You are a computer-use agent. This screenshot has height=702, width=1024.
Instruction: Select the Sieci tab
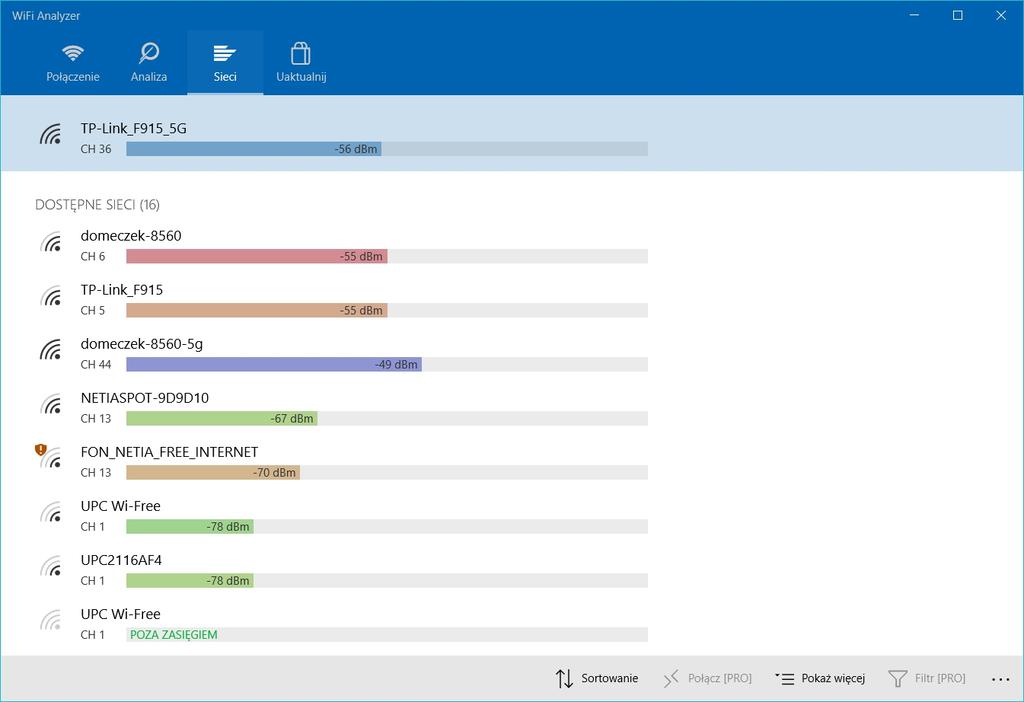click(x=225, y=63)
